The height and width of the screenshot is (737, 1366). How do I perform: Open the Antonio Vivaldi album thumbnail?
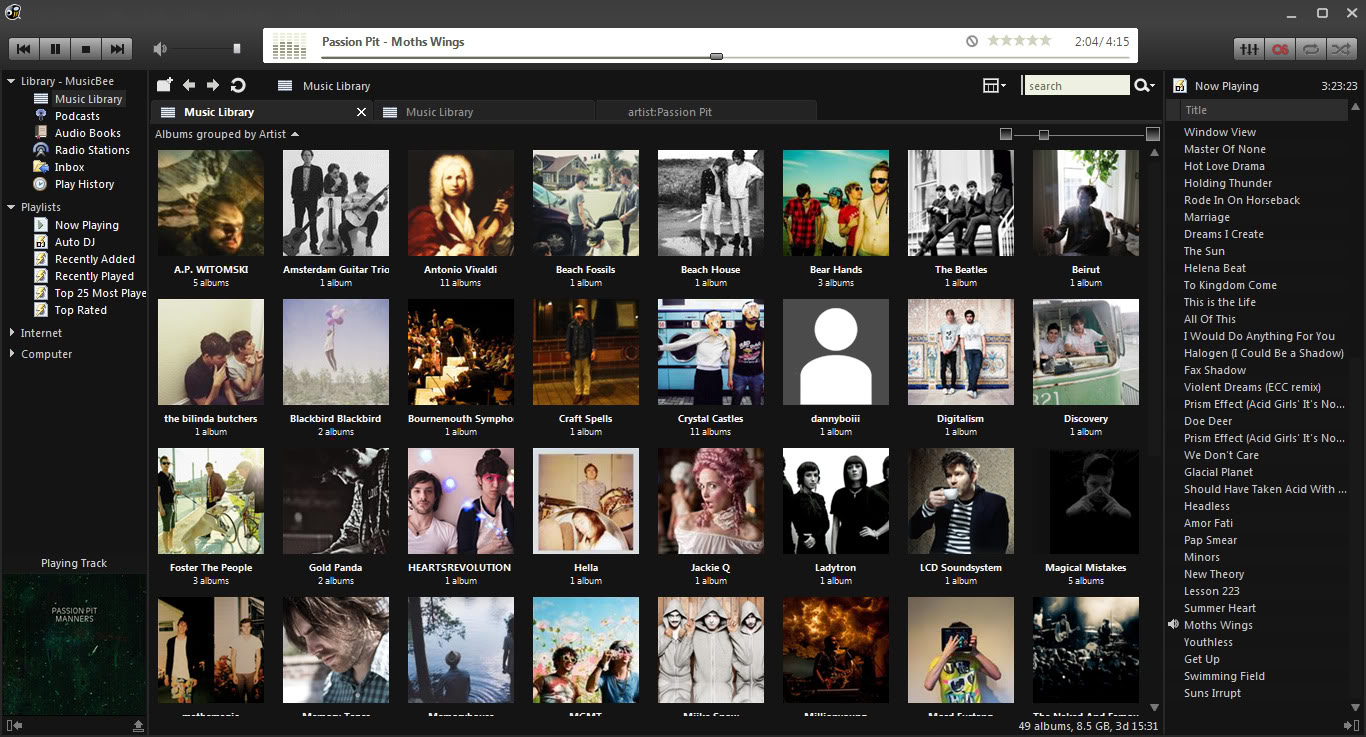pos(461,203)
